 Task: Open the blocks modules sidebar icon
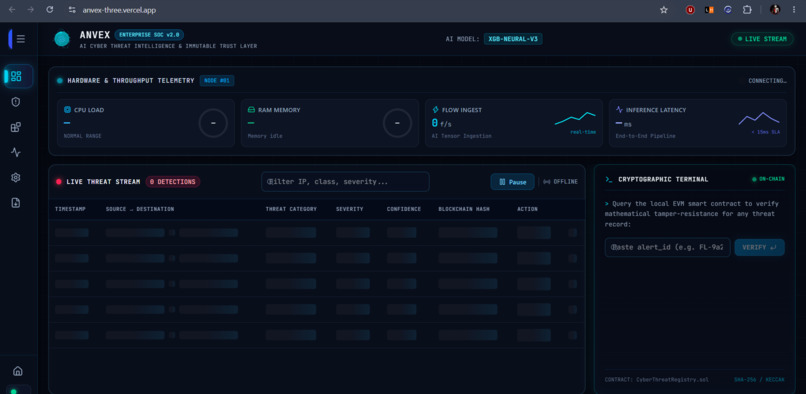click(16, 127)
